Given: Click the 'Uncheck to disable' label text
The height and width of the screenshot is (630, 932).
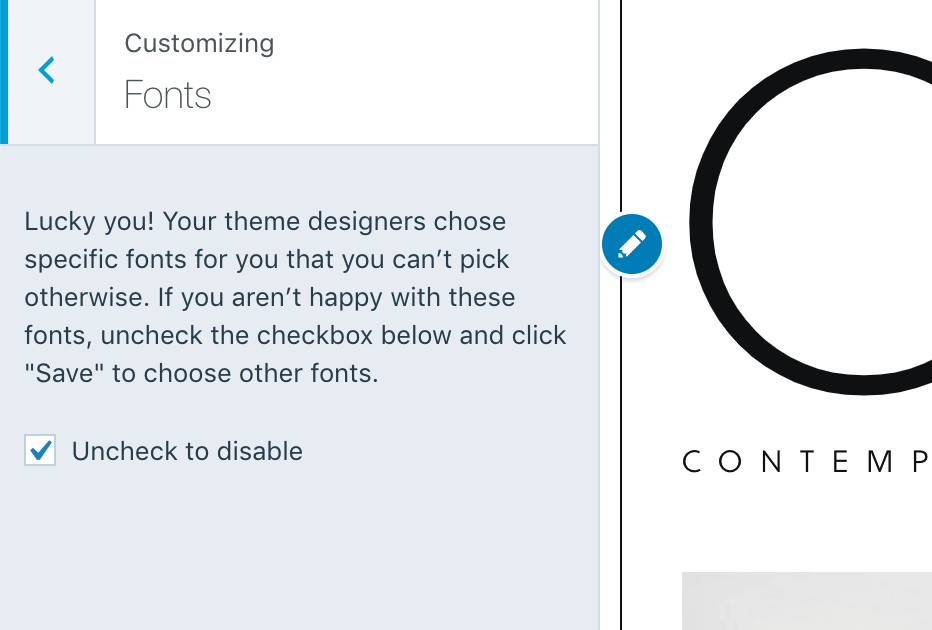Looking at the screenshot, I should click(187, 451).
